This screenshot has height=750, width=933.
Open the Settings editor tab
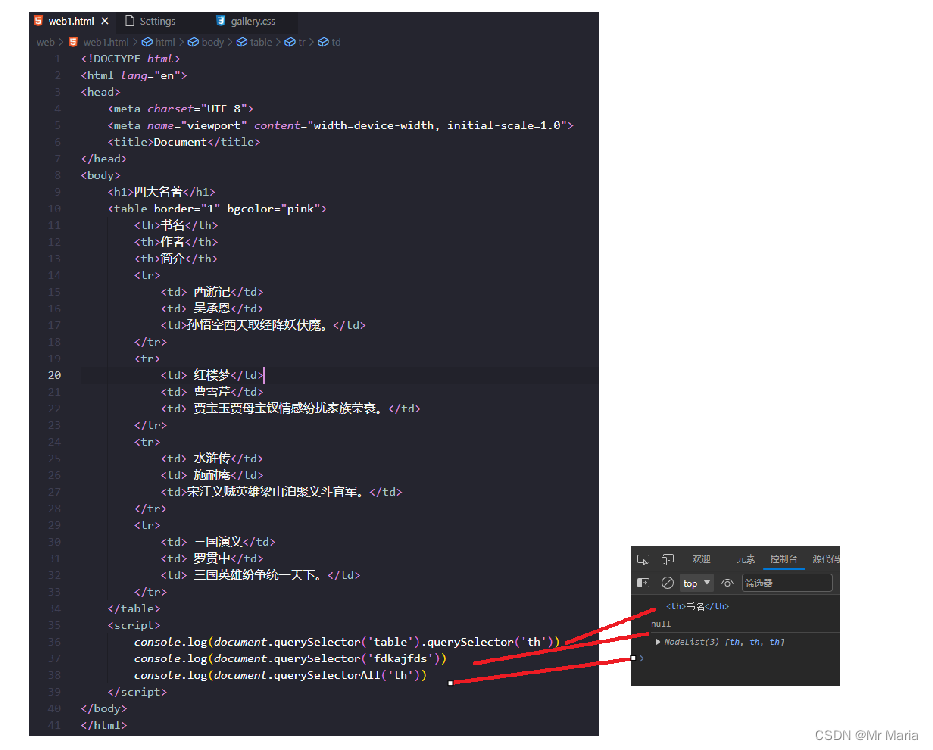point(157,21)
